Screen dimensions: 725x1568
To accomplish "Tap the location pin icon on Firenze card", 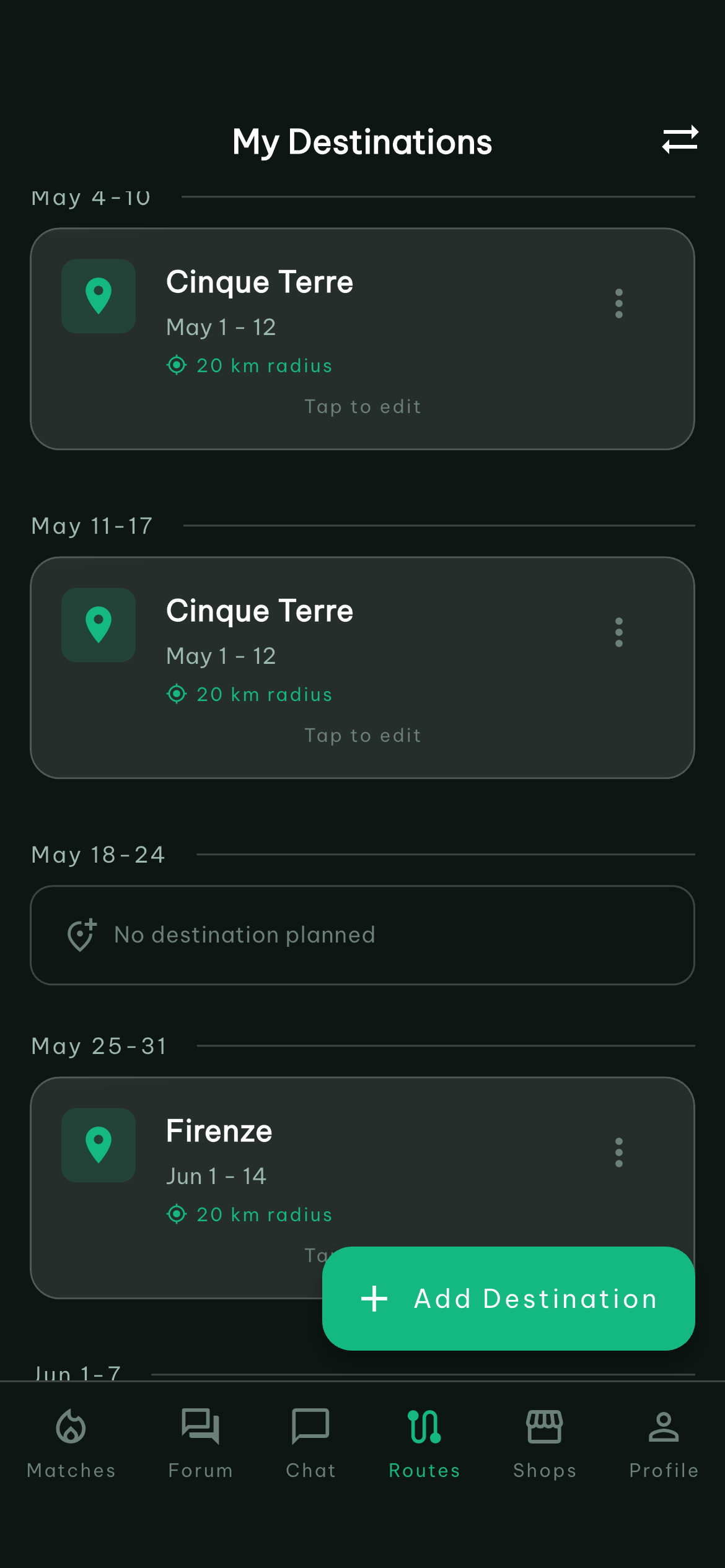I will pyautogui.click(x=99, y=1145).
